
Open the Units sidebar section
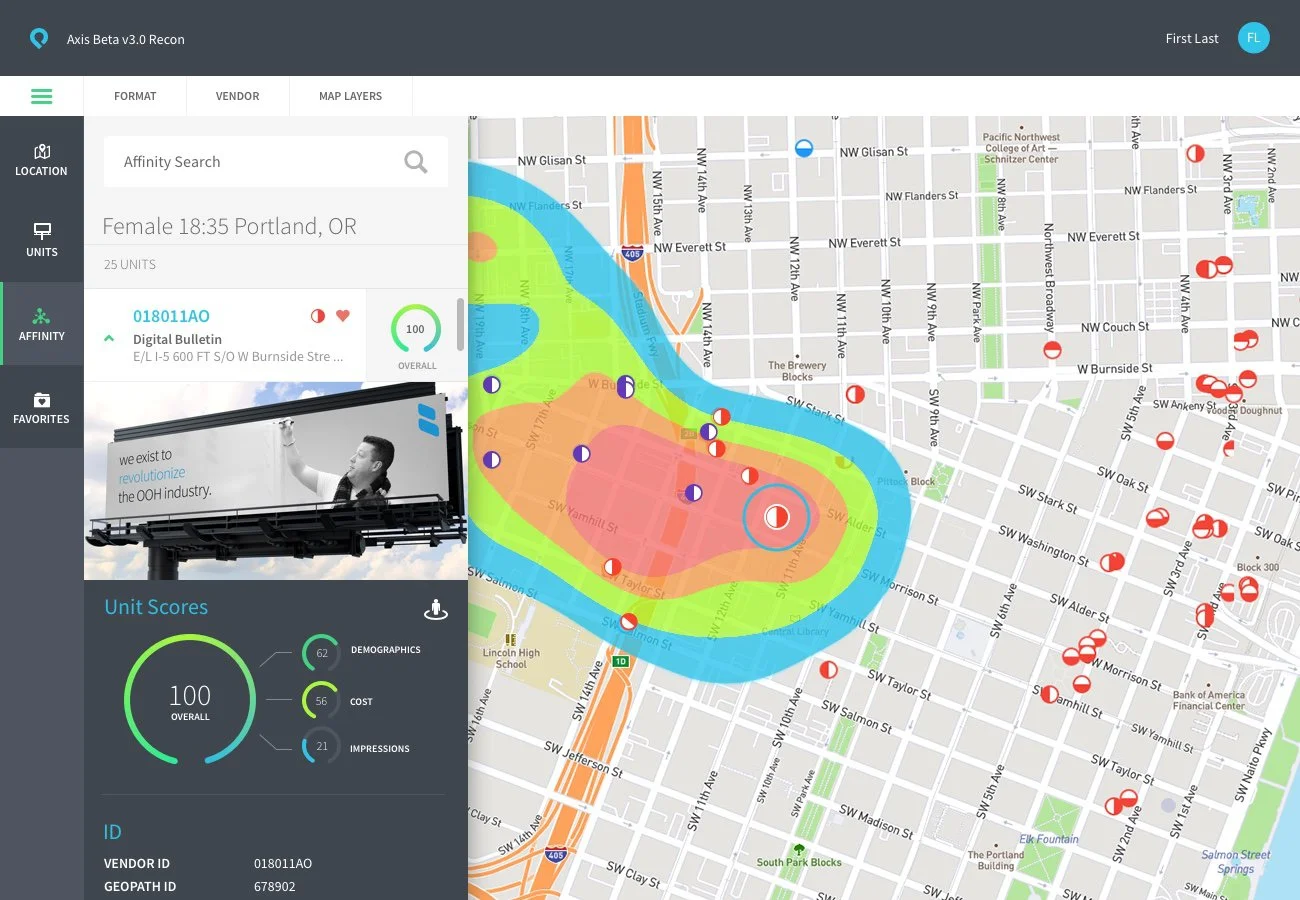point(41,240)
